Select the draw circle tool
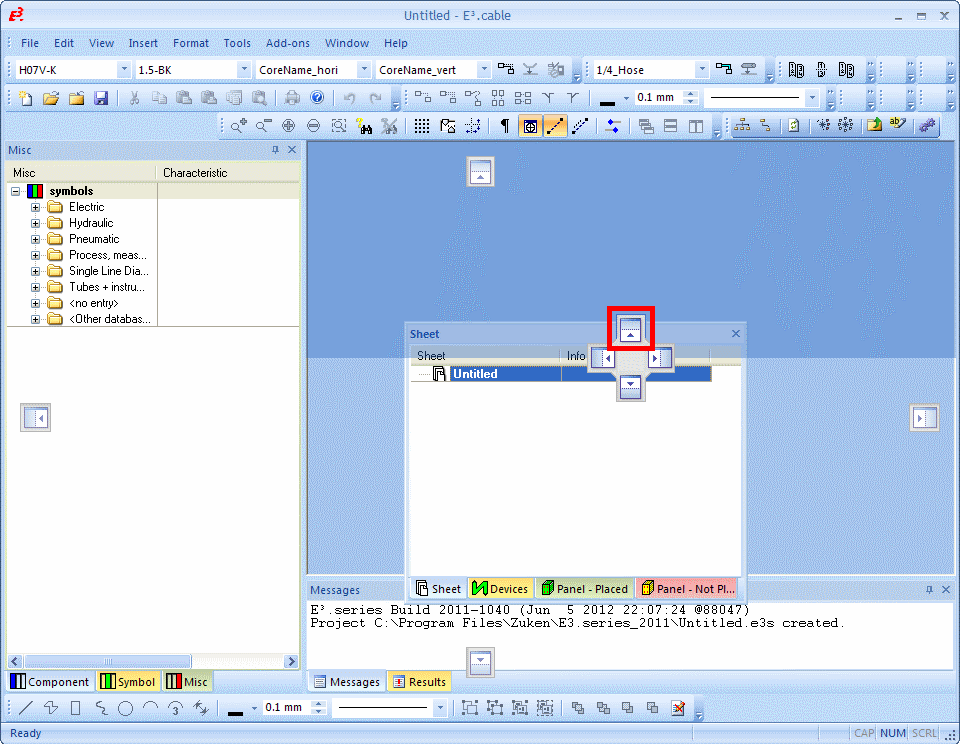The height and width of the screenshot is (744, 960). pyautogui.click(x=125, y=708)
